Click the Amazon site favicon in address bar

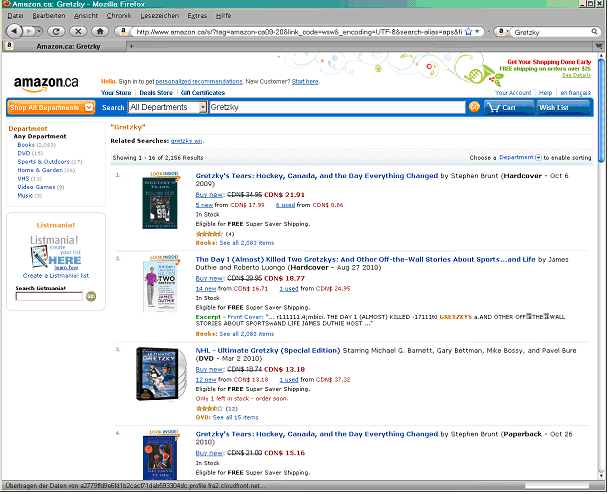tap(123, 31)
